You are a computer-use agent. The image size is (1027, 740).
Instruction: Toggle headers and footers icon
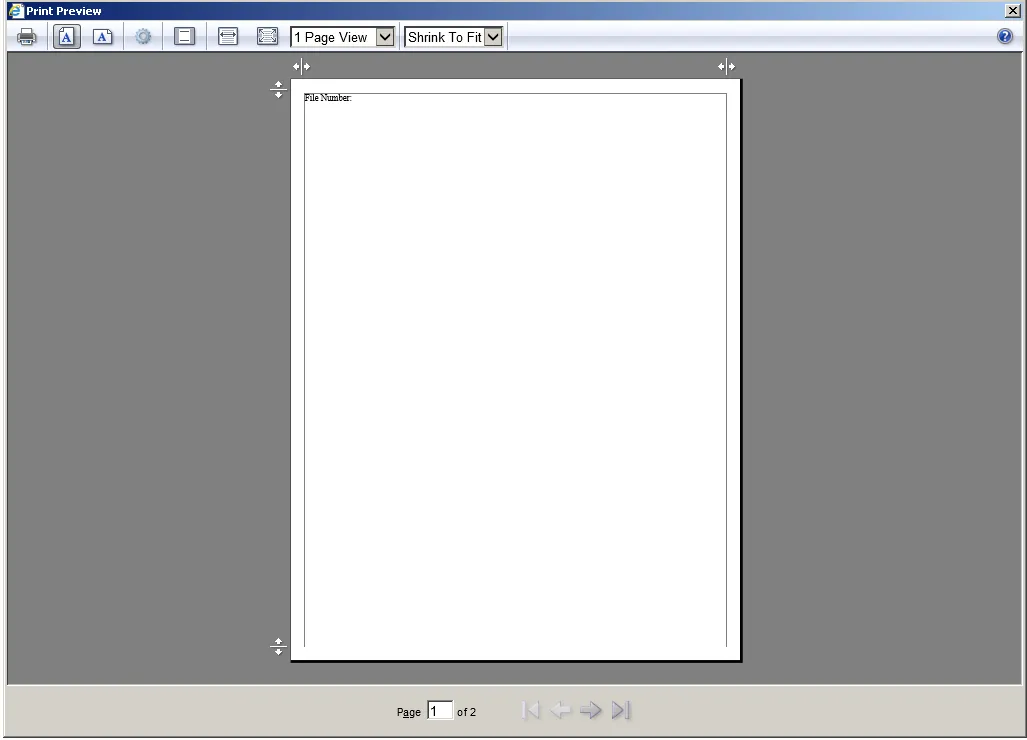pos(184,37)
